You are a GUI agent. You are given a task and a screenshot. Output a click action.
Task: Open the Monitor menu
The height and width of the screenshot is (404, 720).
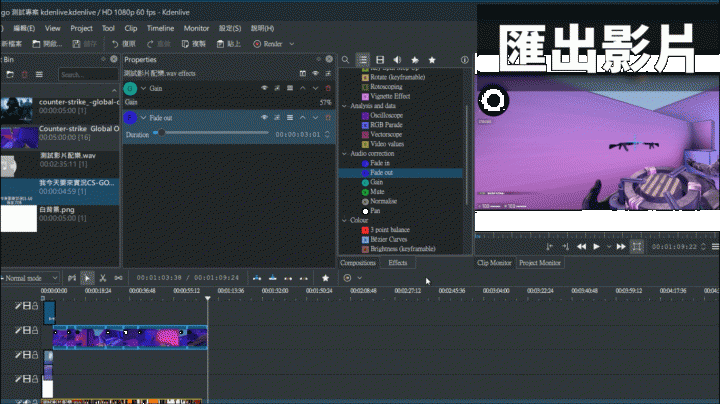pos(196,28)
